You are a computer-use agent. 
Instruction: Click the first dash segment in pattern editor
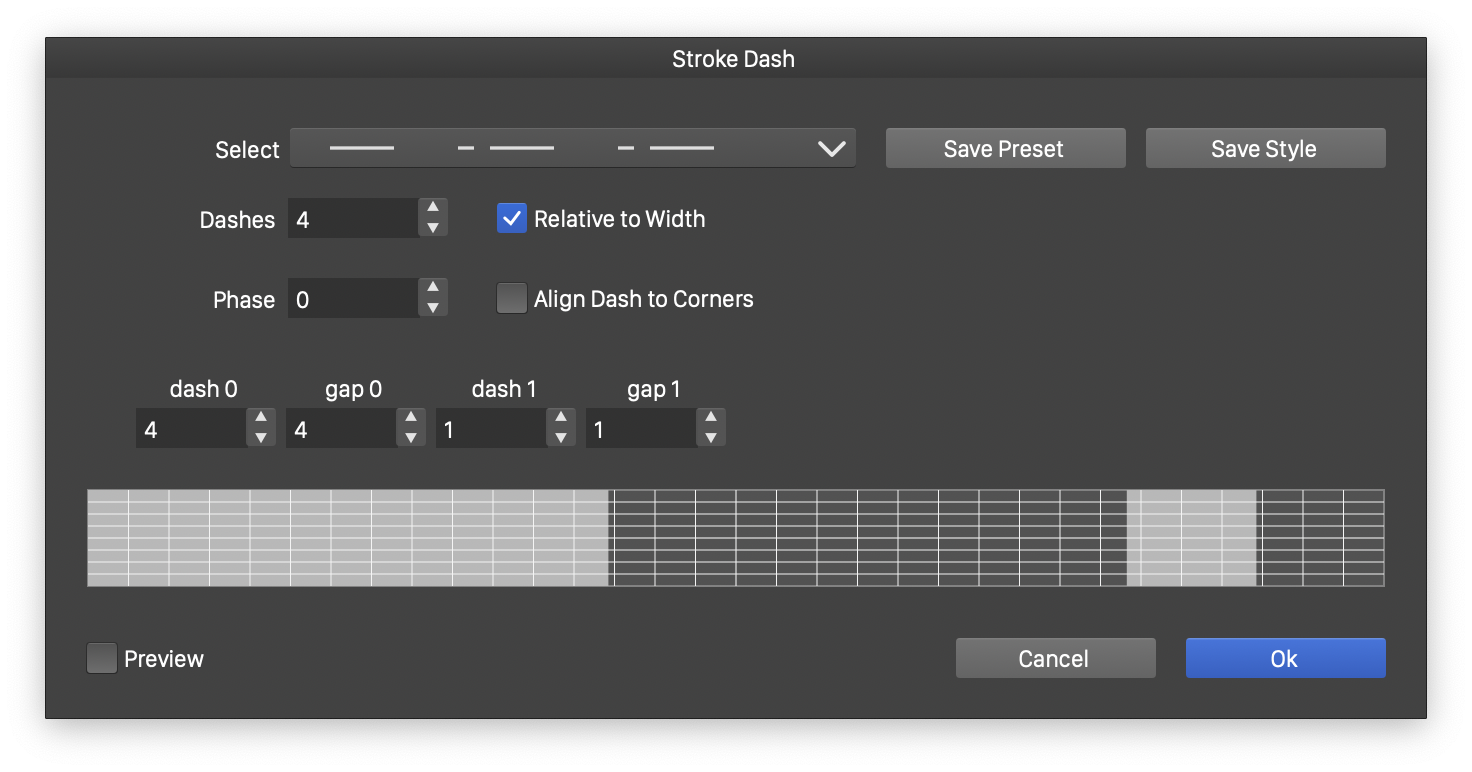(348, 537)
